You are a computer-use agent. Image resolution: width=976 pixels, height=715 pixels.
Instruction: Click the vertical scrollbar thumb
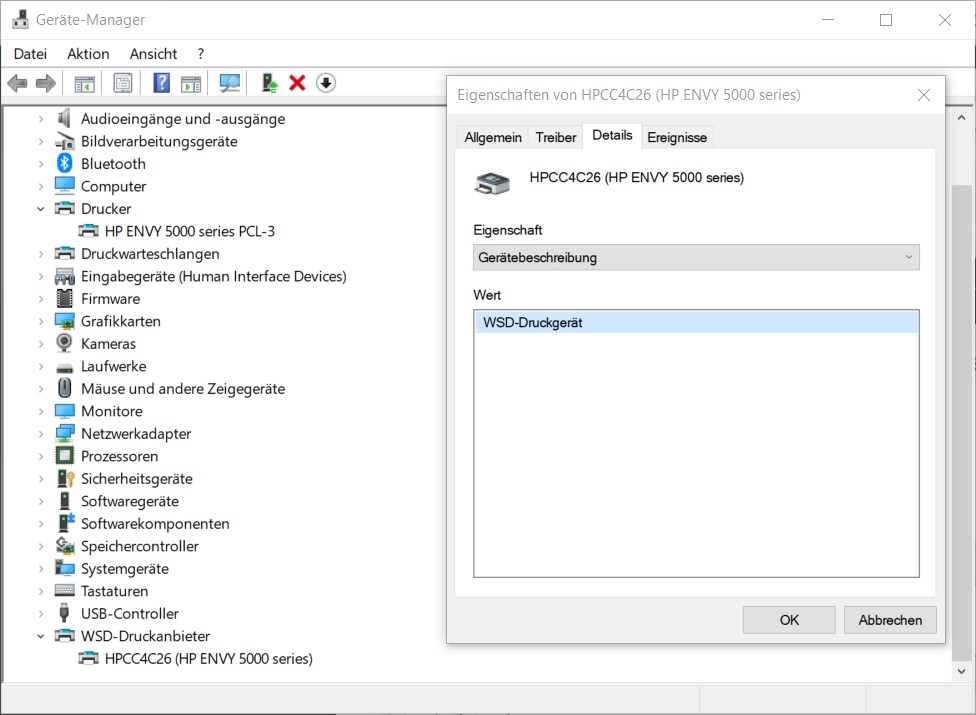click(x=961, y=423)
